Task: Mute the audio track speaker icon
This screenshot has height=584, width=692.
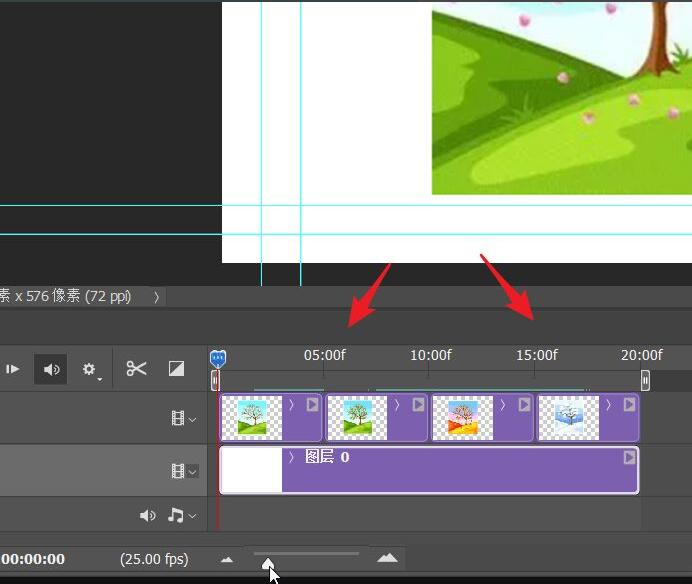Action: click(147, 515)
